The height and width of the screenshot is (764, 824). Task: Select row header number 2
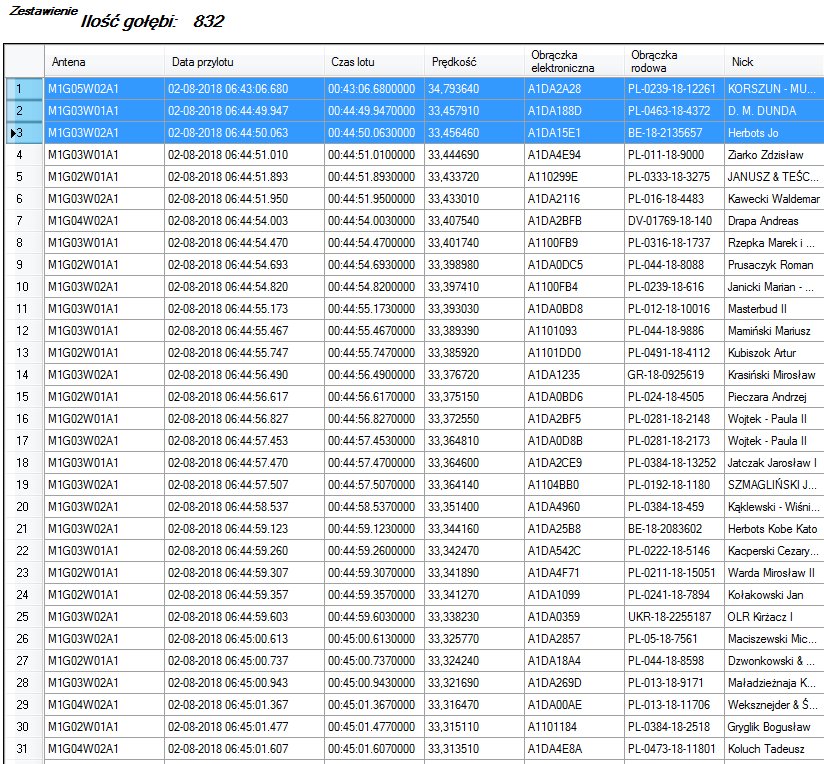[24, 111]
